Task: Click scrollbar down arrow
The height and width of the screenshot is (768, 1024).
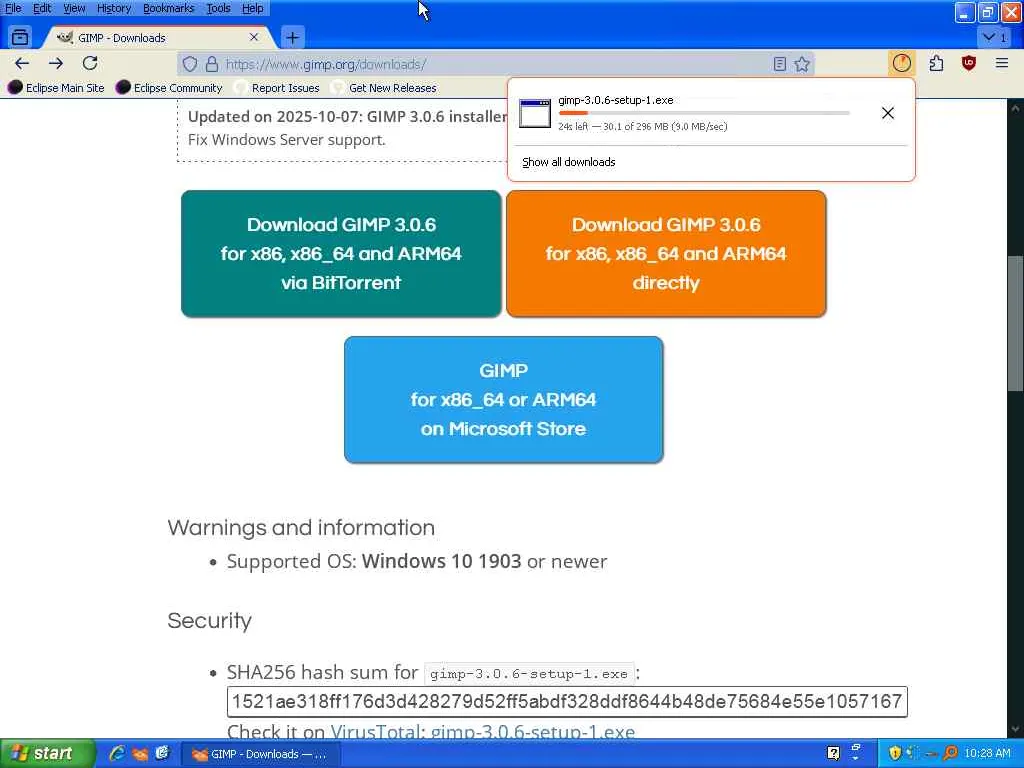Action: pyautogui.click(x=1016, y=729)
